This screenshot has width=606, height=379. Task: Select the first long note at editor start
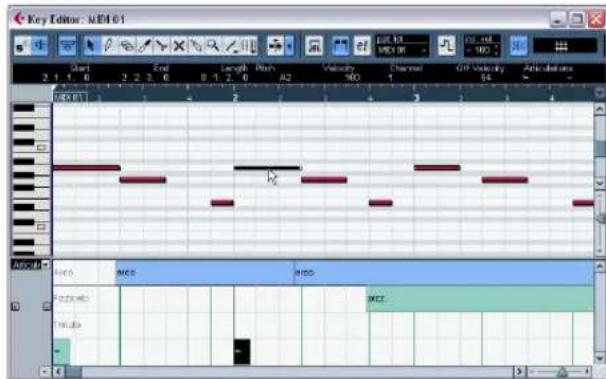(87, 168)
